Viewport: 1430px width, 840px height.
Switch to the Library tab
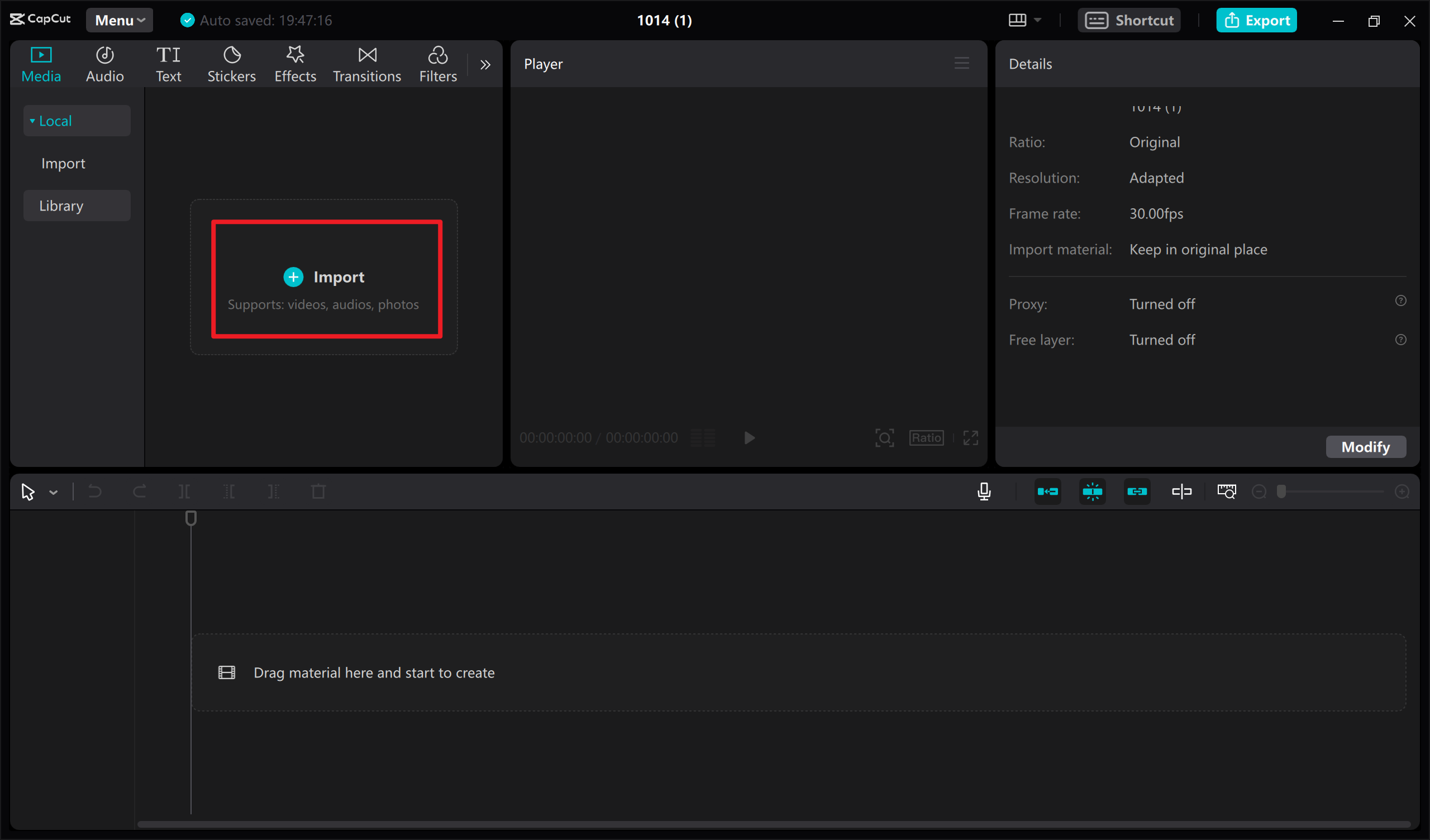point(61,206)
